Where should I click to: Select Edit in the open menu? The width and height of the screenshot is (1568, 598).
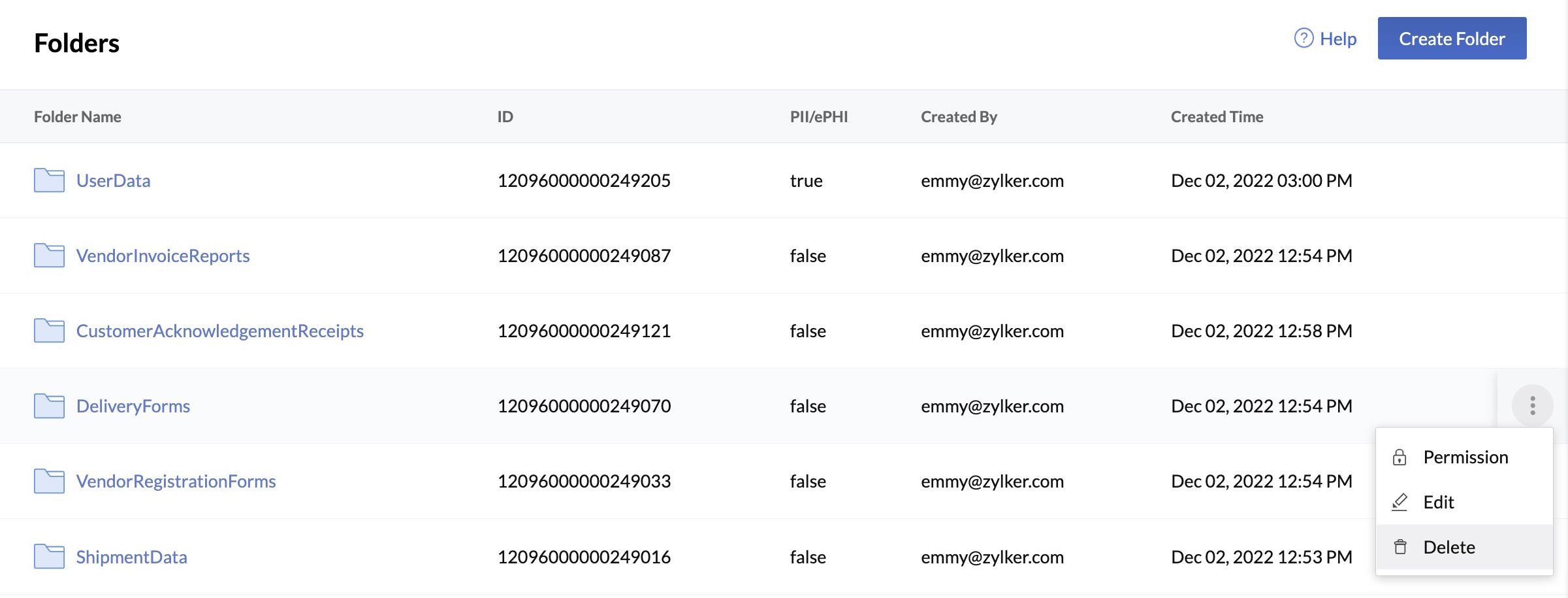[1437, 502]
